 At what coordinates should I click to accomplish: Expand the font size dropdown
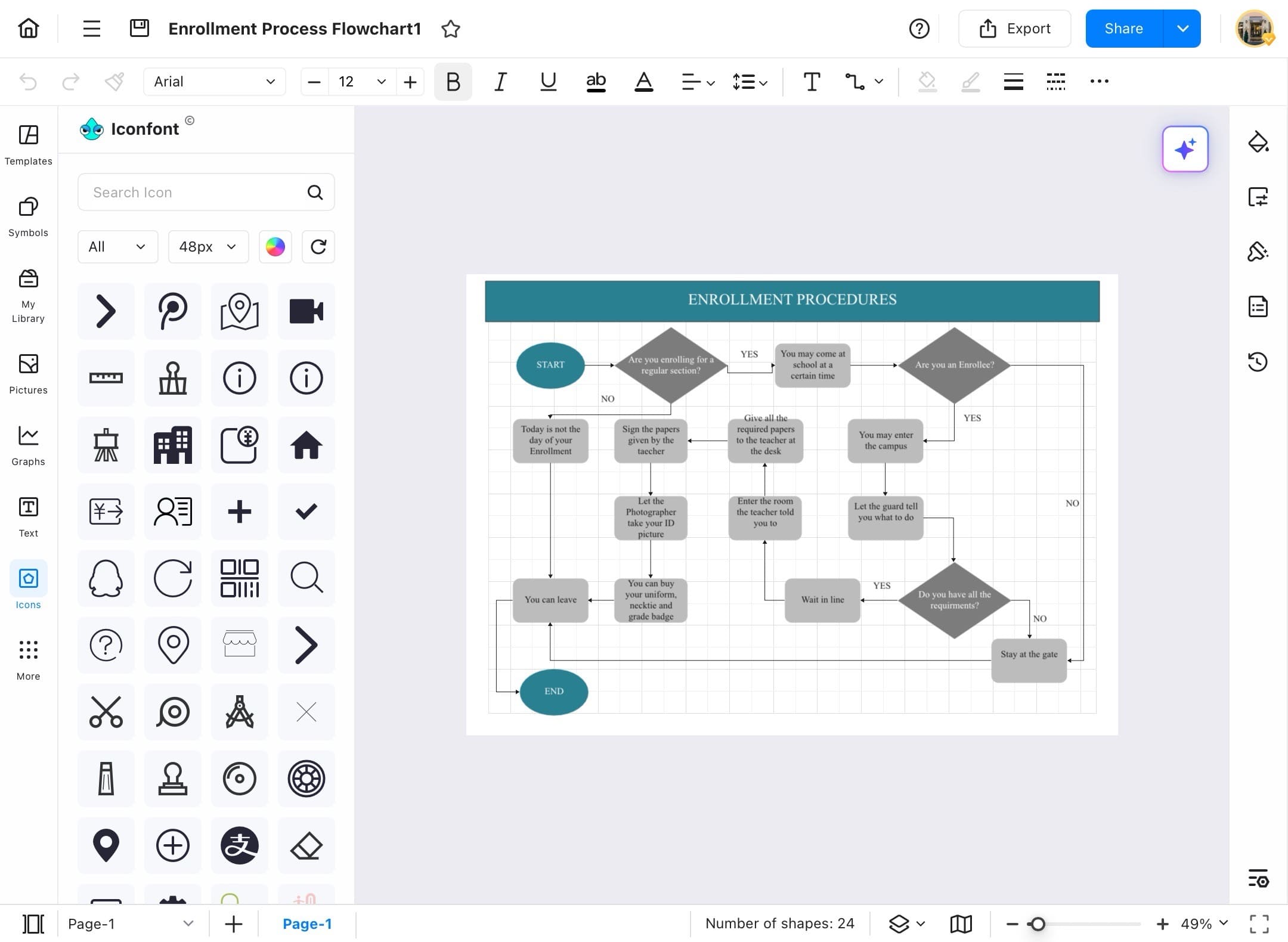tap(381, 82)
